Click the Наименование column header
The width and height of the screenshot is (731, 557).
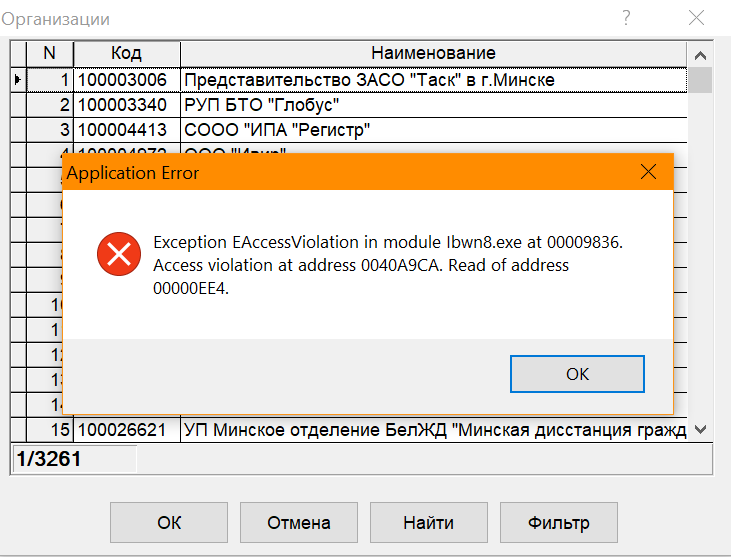click(x=433, y=53)
